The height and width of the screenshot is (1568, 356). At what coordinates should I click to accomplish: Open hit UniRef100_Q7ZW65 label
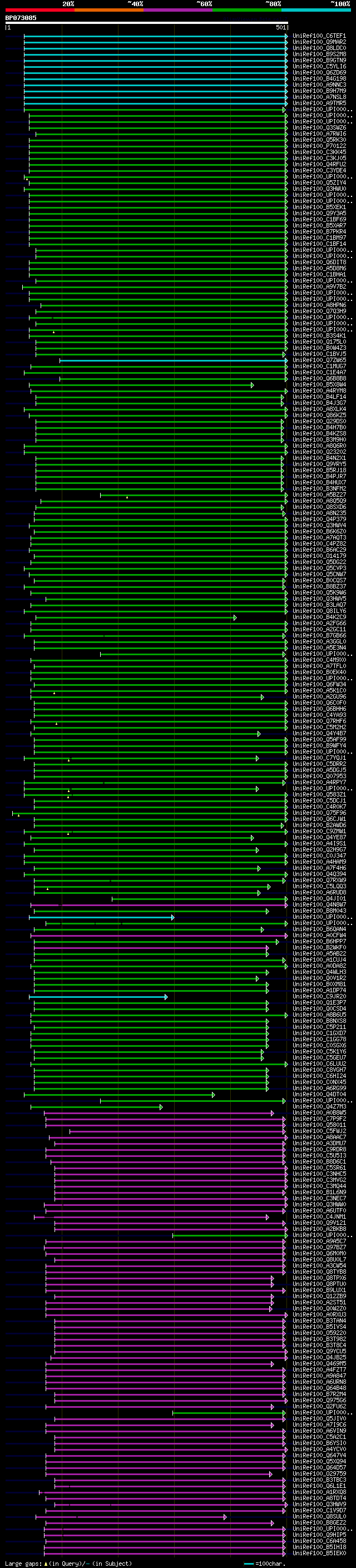click(319, 360)
